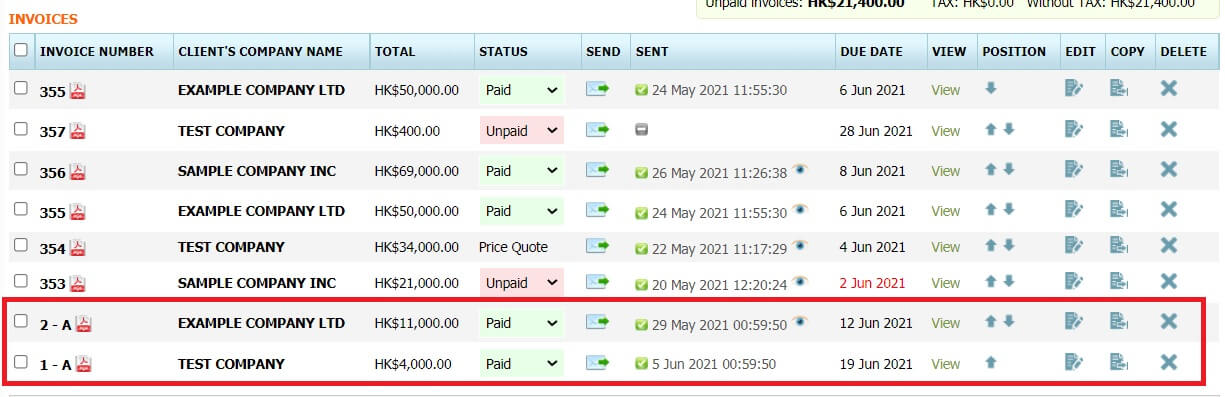Screen dimensions: 1225x397
Task: Open PDF icon for invoice 2 - A
Action: point(85,324)
